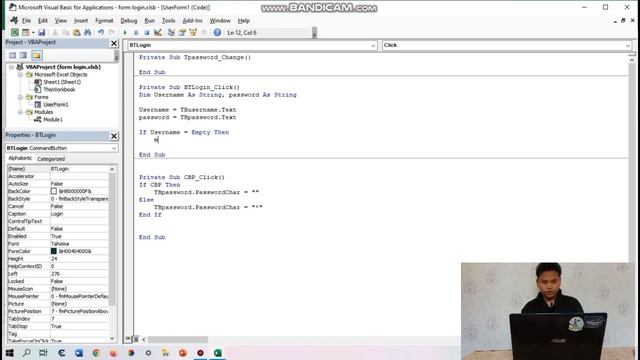Click the Paste toolbar icon
Image resolution: width=640 pixels, height=360 pixels.
pyautogui.click(x=77, y=33)
